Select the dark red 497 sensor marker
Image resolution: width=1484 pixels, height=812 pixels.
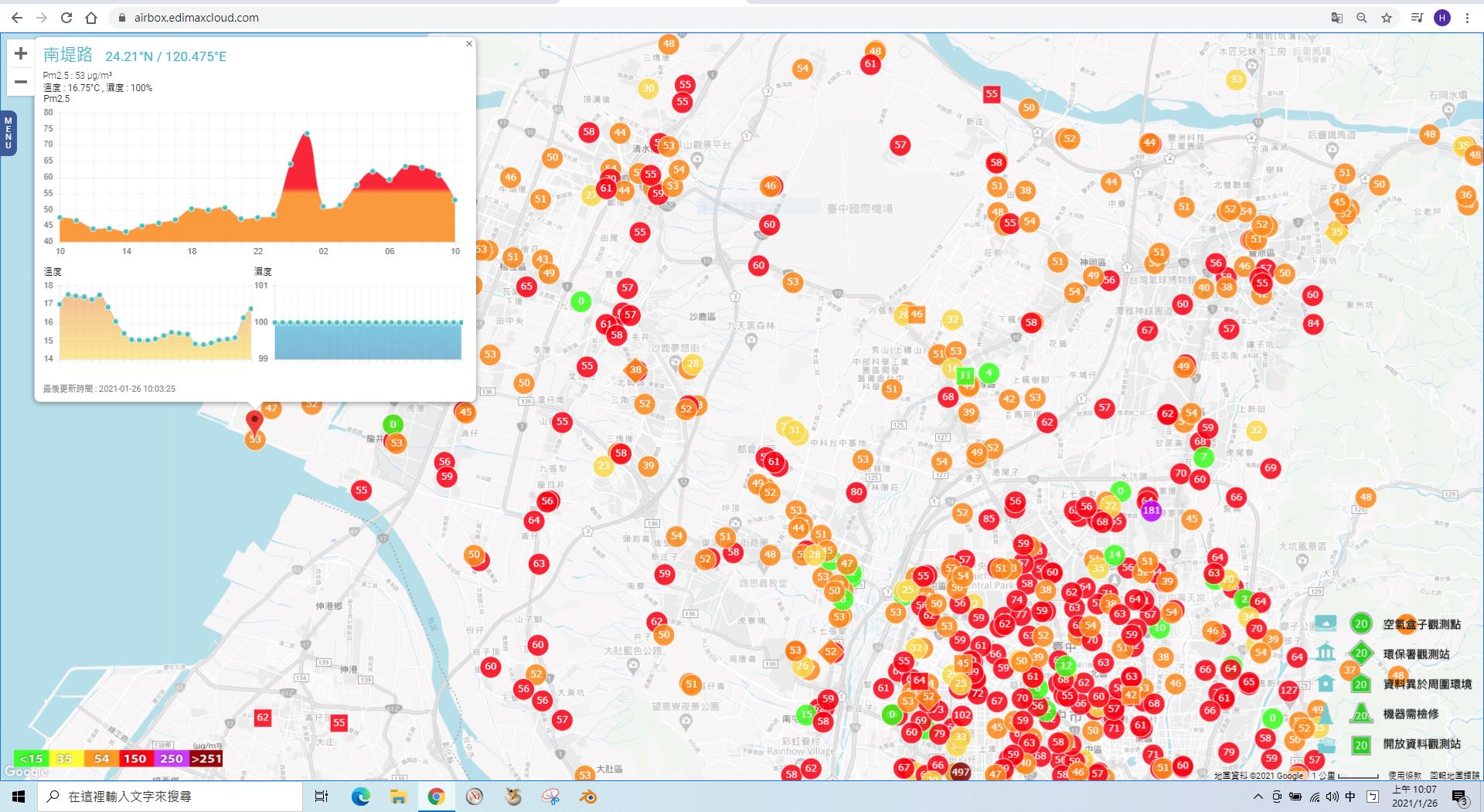960,771
